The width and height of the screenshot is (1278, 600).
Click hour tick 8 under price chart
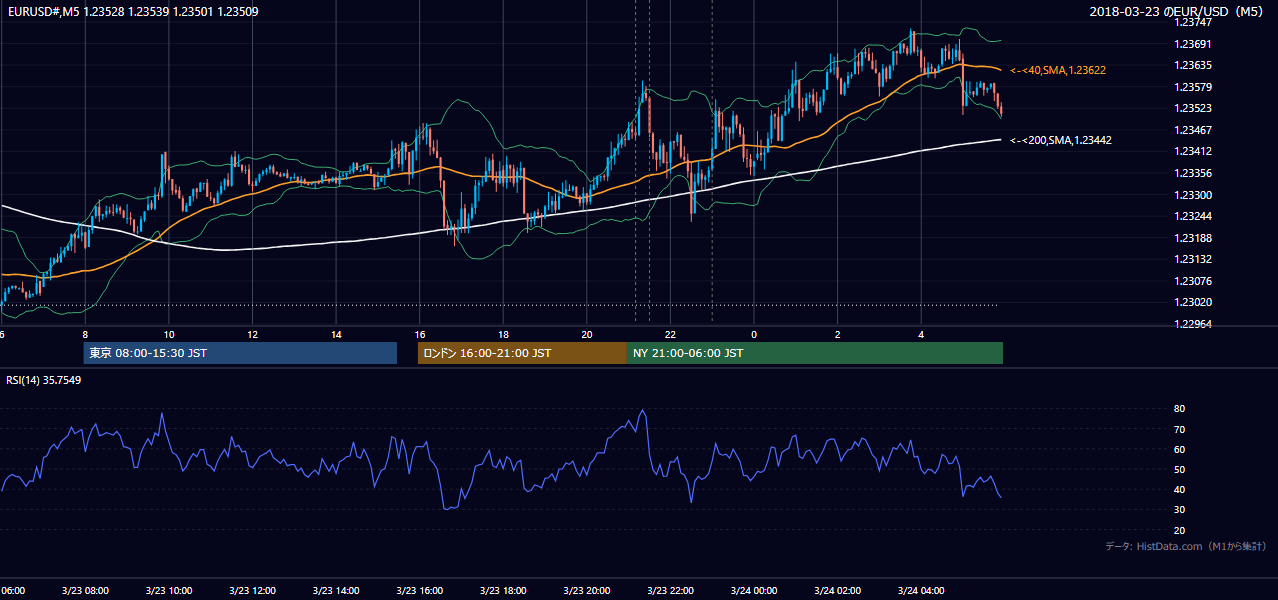coord(85,334)
